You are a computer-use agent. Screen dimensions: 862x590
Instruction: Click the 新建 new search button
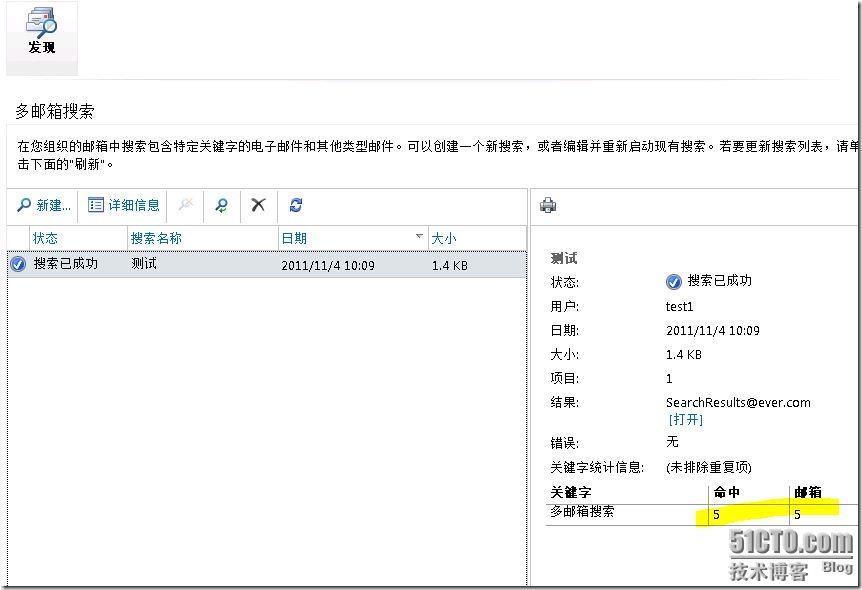coord(44,205)
